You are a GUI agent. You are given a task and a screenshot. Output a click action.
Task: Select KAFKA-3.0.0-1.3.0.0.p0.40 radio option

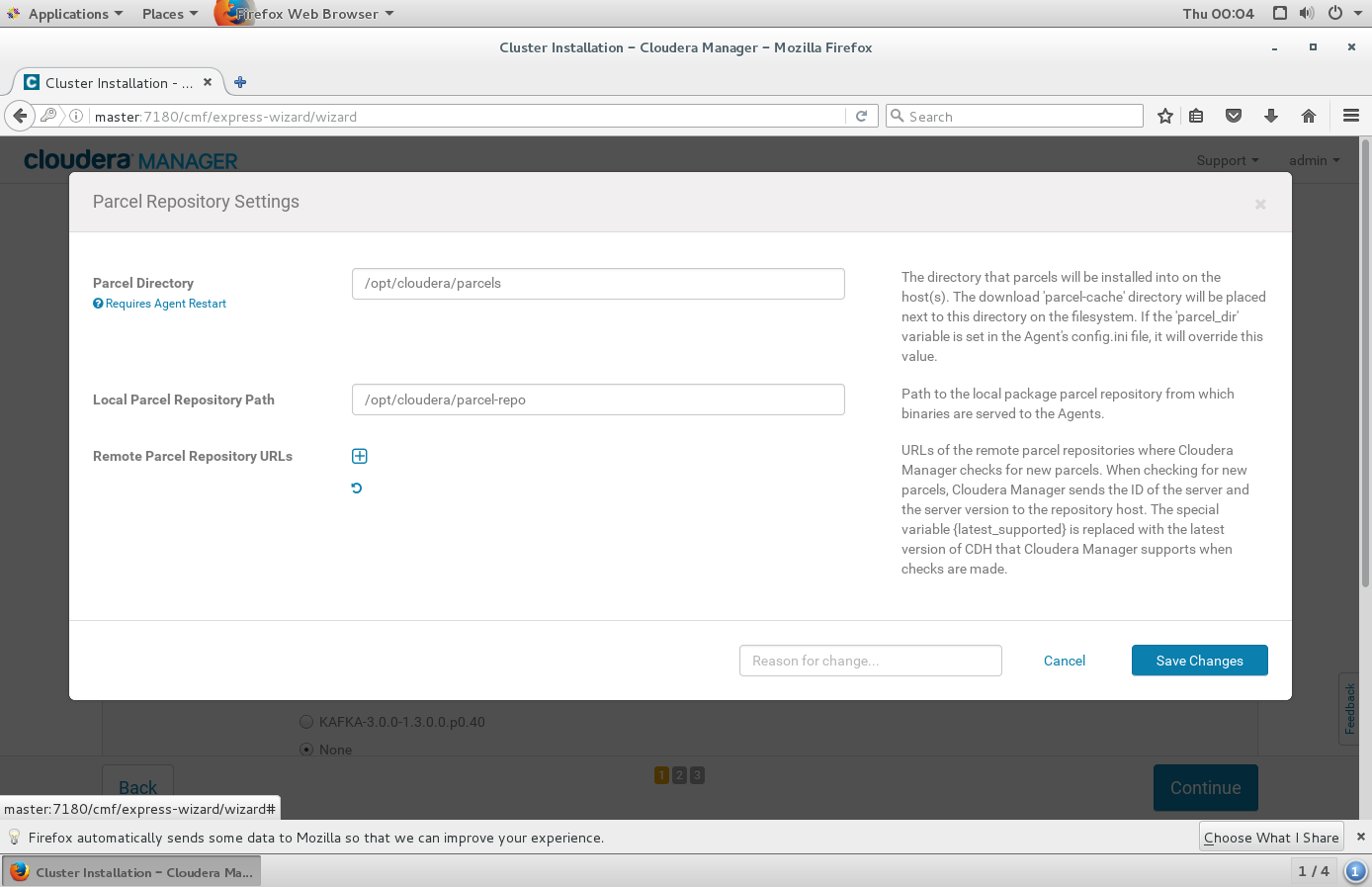pos(306,722)
